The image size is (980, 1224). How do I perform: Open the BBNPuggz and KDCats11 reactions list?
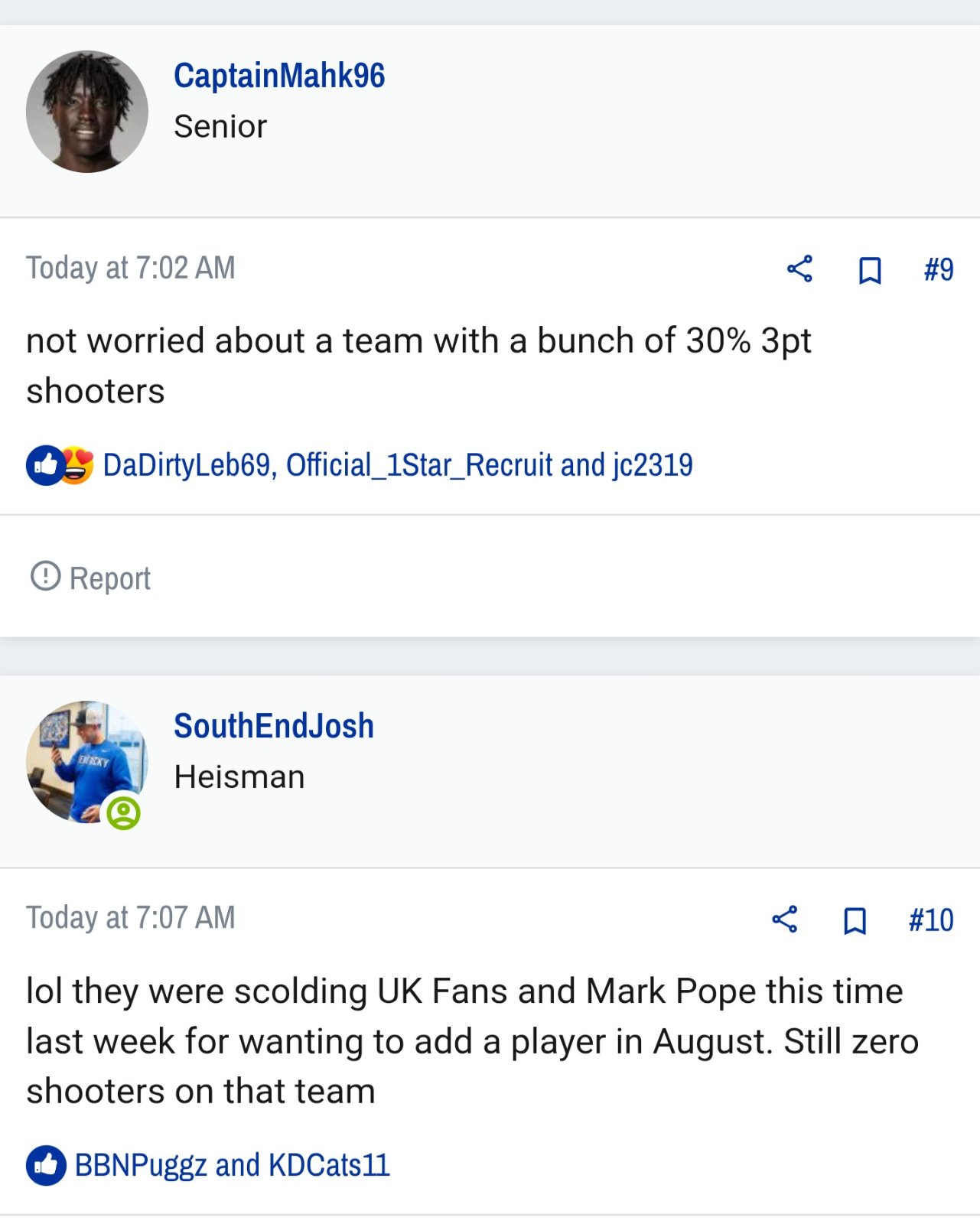point(233,1165)
